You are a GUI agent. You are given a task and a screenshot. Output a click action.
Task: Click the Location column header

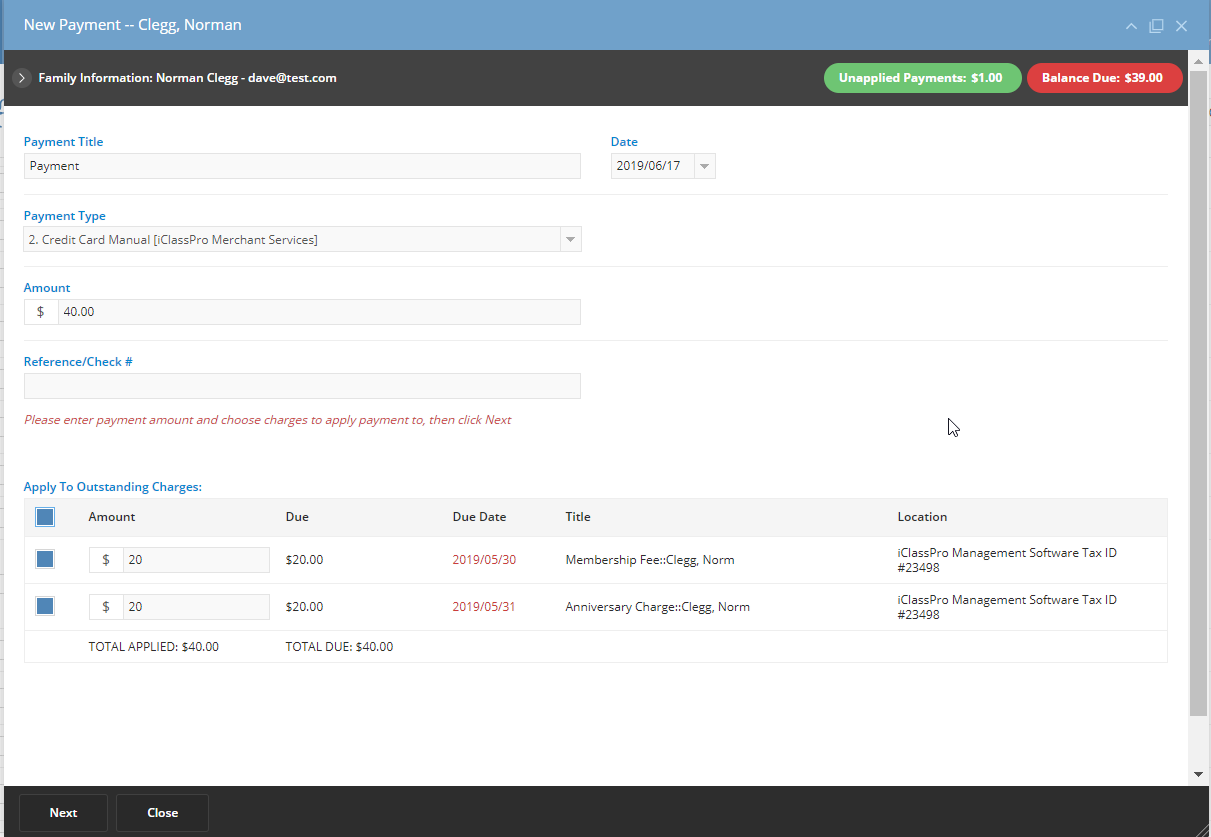click(x=922, y=517)
